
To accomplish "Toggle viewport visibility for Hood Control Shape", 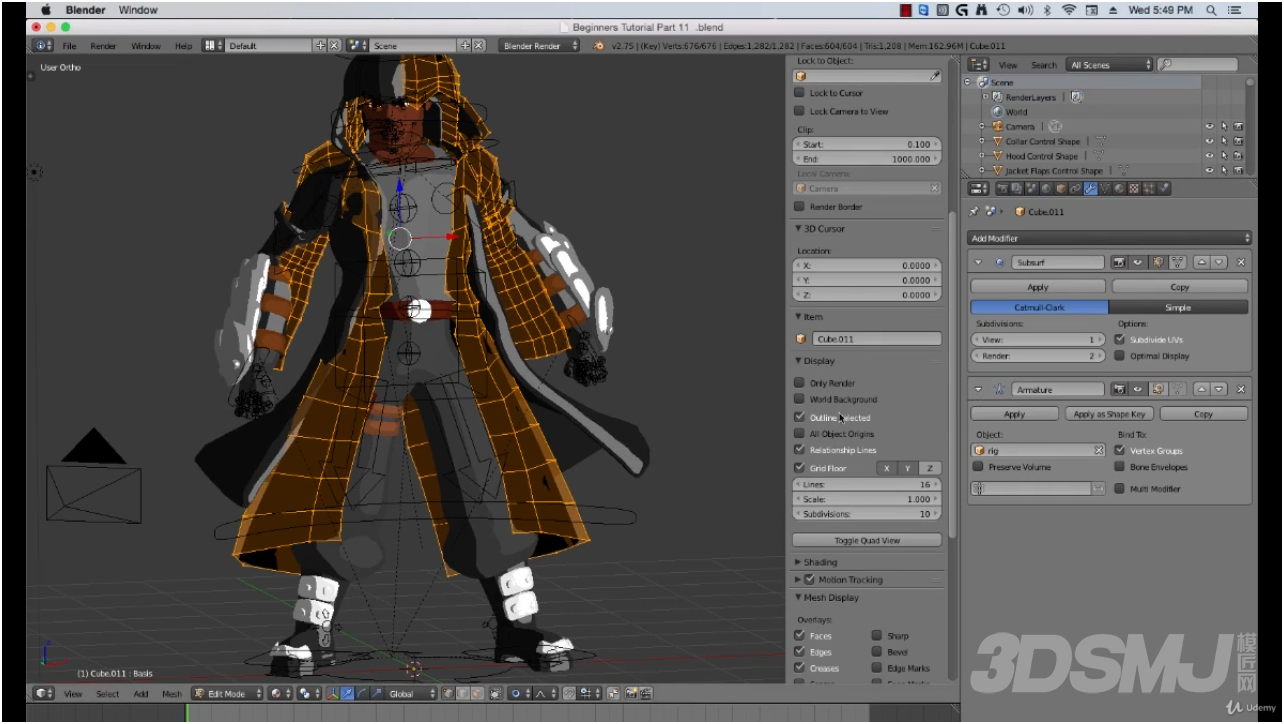I will [1209, 156].
